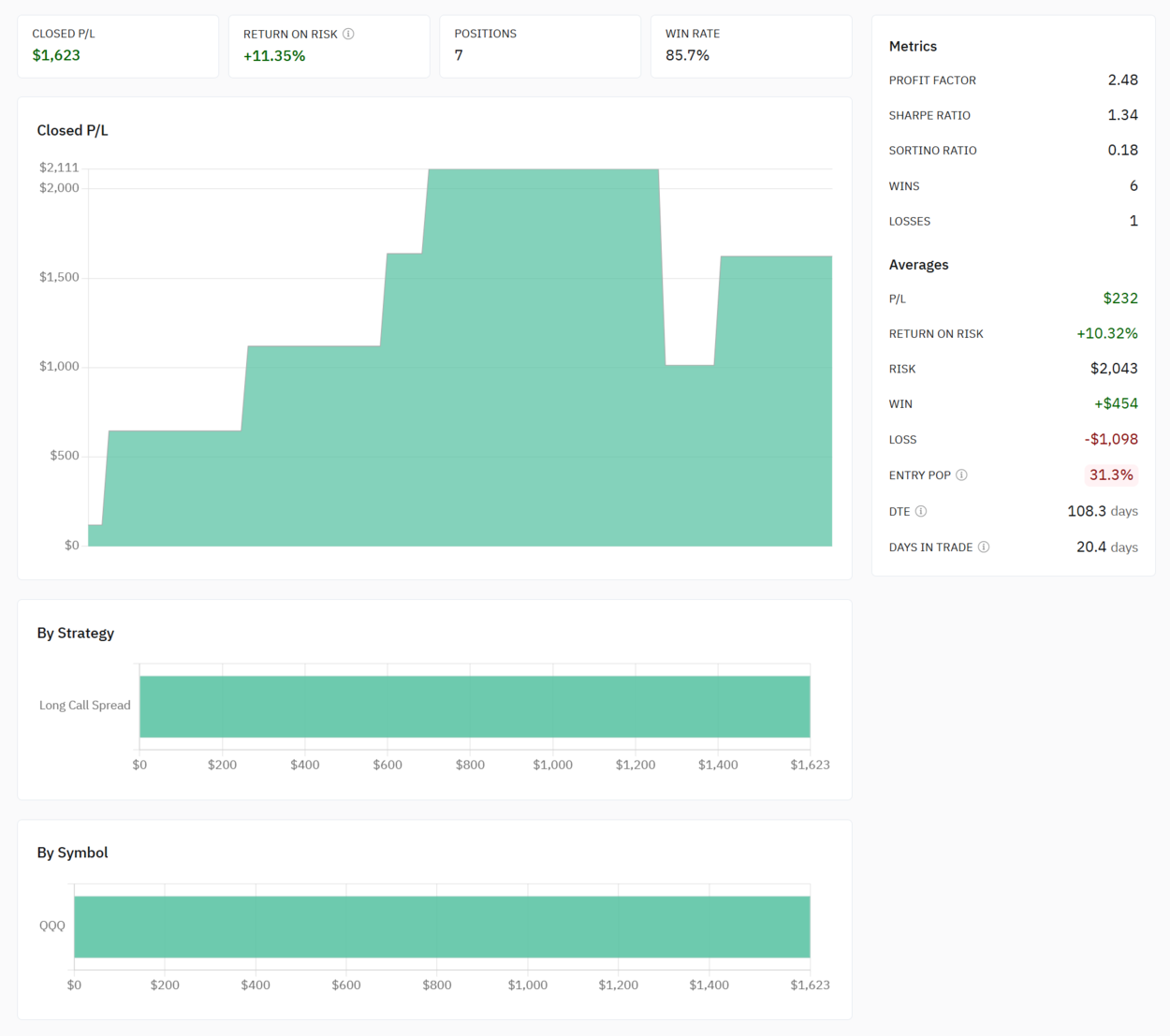Click the Metrics panel heading
The width and height of the screenshot is (1170, 1036).
[913, 47]
